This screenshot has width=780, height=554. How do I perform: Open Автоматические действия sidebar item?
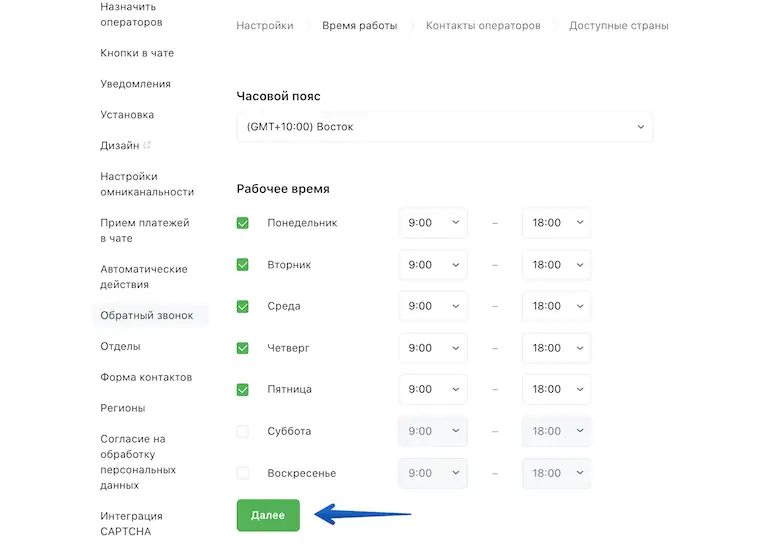point(144,276)
